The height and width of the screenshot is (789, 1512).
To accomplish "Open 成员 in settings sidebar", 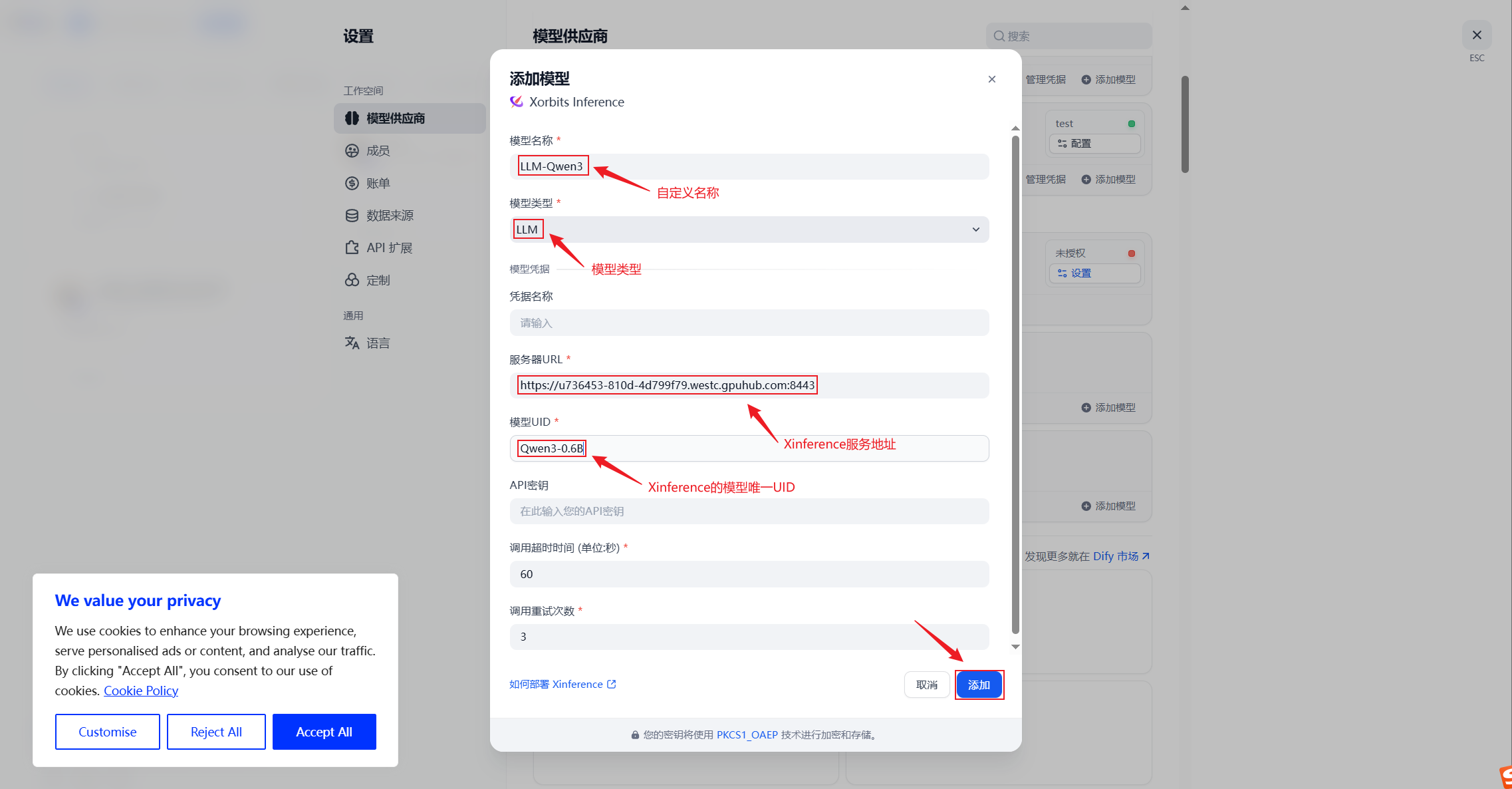I will [410, 151].
